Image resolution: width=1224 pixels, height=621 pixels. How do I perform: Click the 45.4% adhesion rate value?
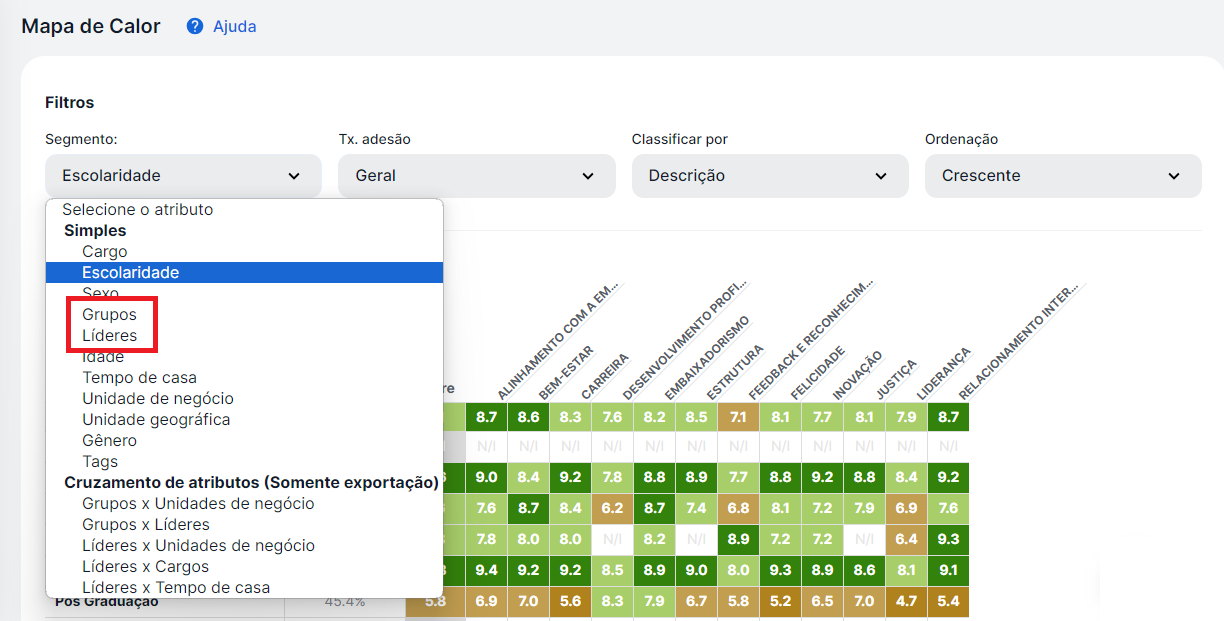point(345,602)
